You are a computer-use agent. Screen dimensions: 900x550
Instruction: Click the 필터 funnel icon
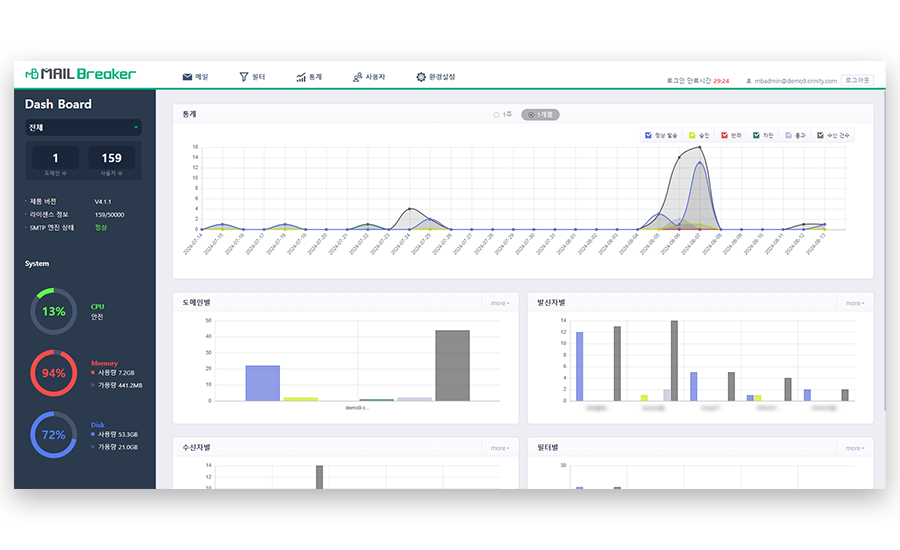click(244, 77)
